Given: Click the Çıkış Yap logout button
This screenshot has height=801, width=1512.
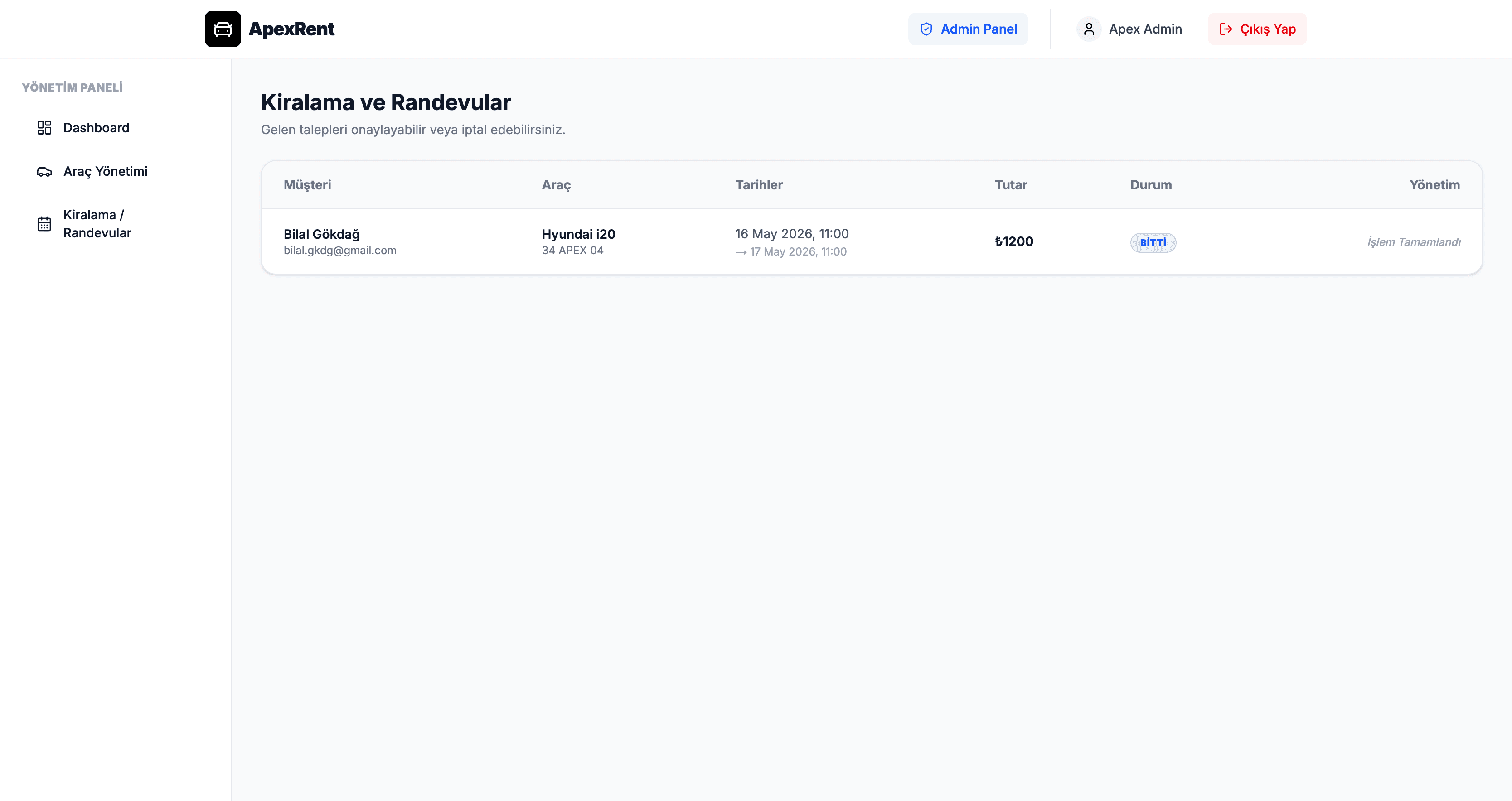Looking at the screenshot, I should 1257,29.
